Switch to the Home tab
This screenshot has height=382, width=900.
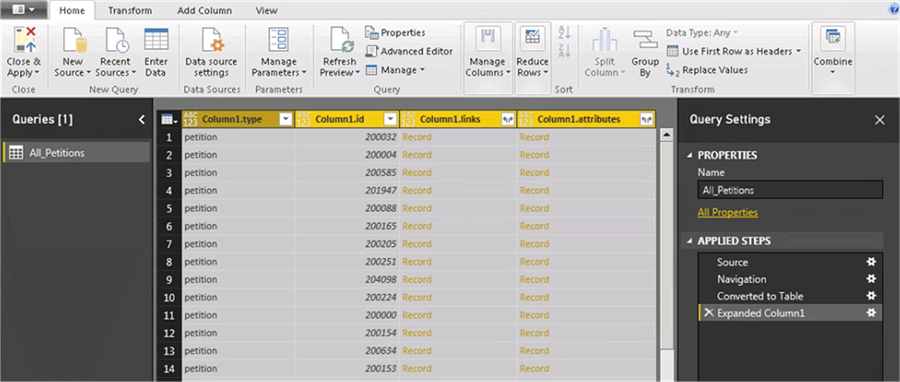[x=72, y=10]
